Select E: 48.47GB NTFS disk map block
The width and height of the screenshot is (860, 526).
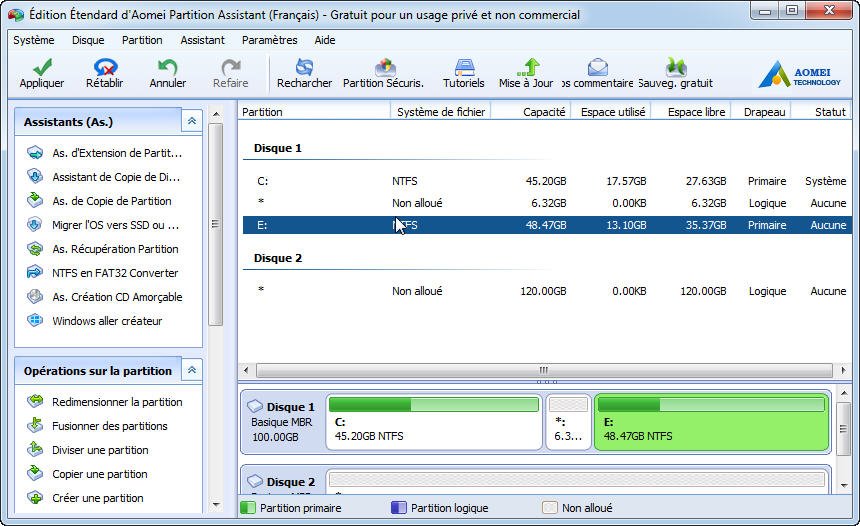click(712, 422)
